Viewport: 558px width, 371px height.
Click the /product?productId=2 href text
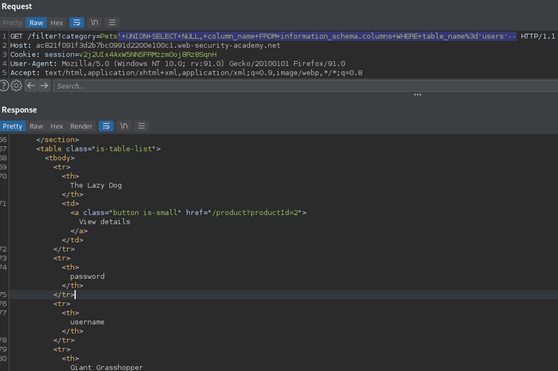[x=256, y=213]
